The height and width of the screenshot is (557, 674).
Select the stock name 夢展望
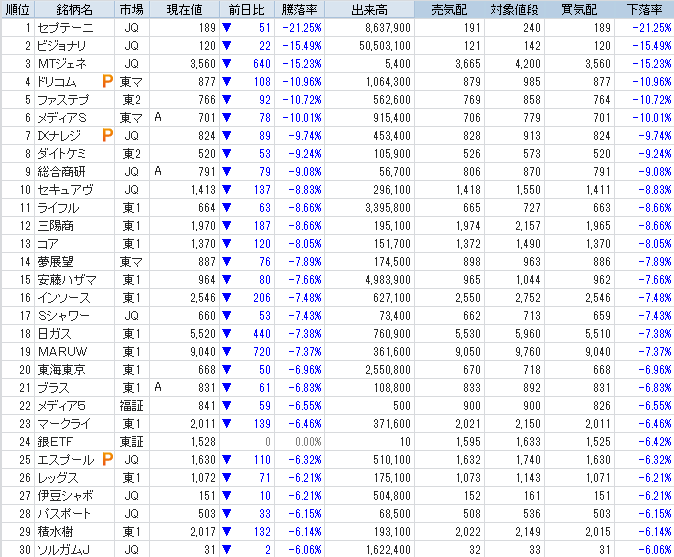[55, 262]
